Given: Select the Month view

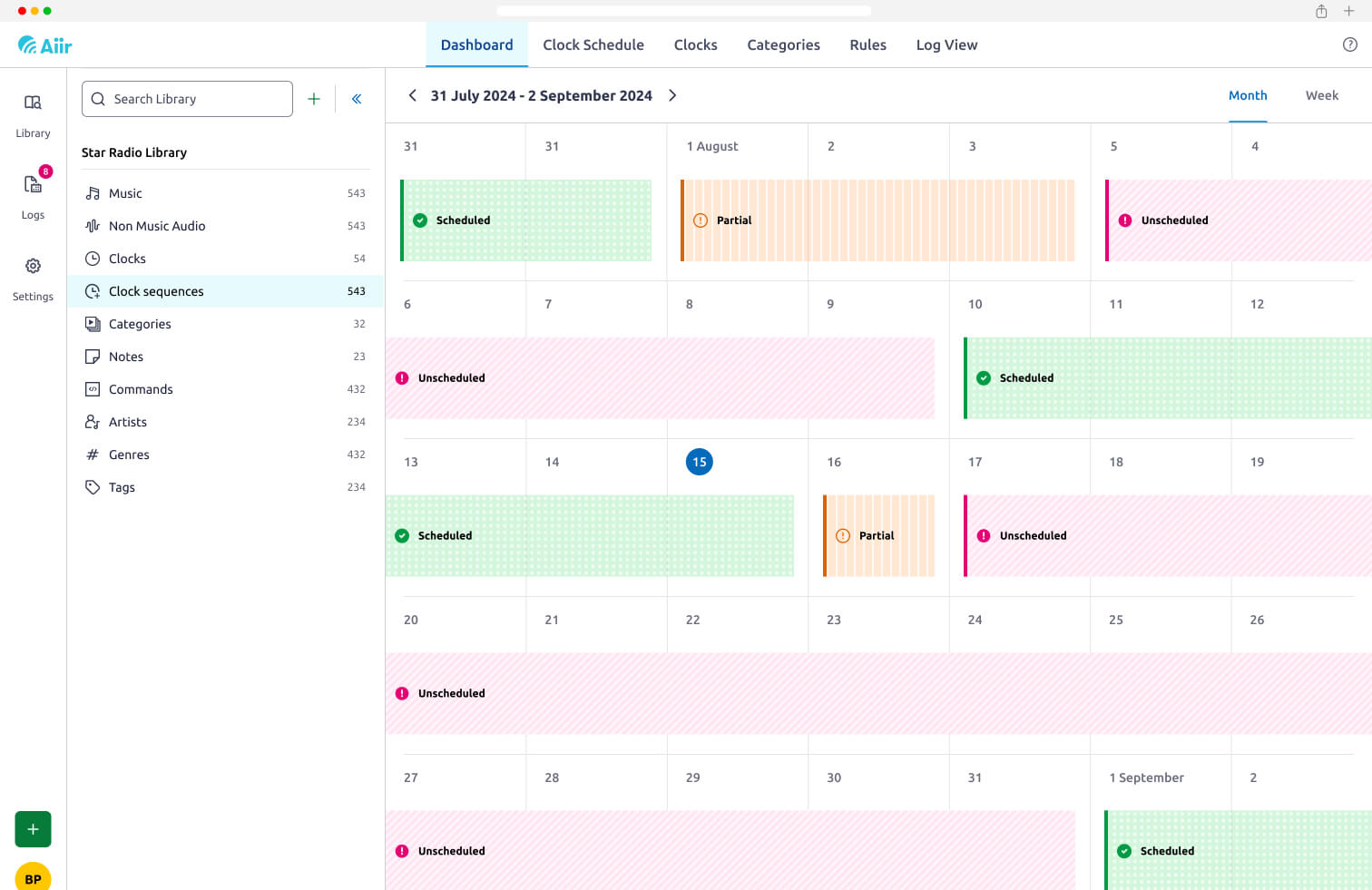Looking at the screenshot, I should [1248, 95].
